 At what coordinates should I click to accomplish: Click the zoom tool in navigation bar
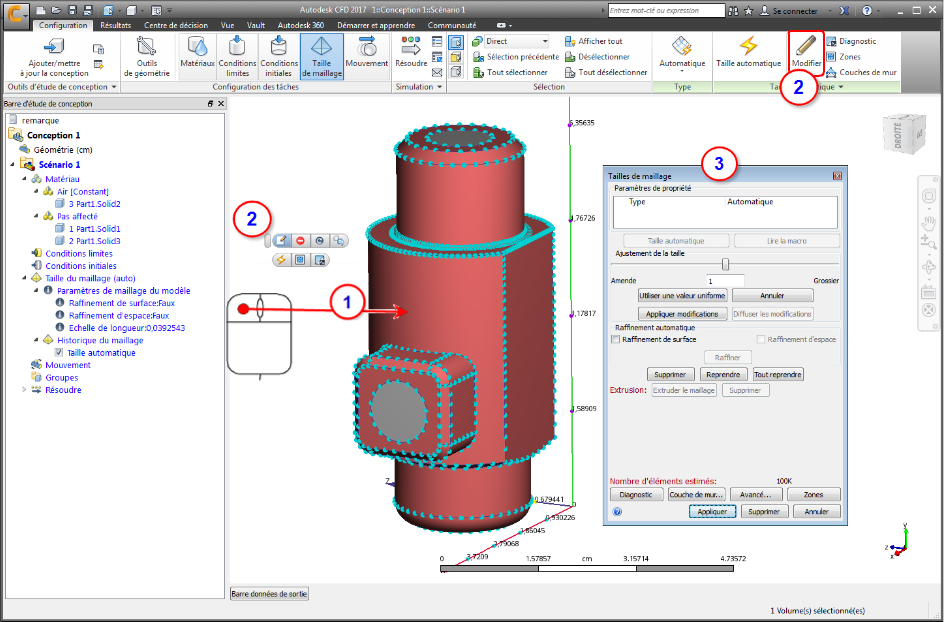(x=928, y=243)
